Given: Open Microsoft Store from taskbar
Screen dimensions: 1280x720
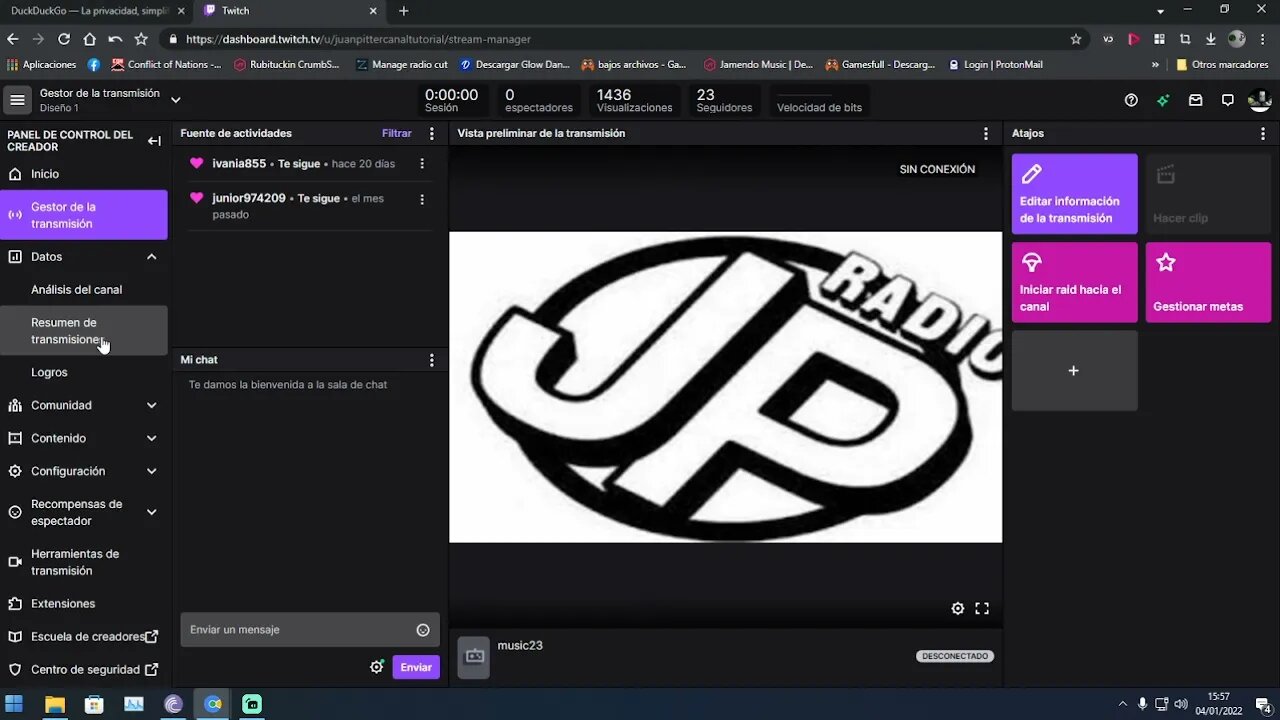Looking at the screenshot, I should pyautogui.click(x=94, y=704).
